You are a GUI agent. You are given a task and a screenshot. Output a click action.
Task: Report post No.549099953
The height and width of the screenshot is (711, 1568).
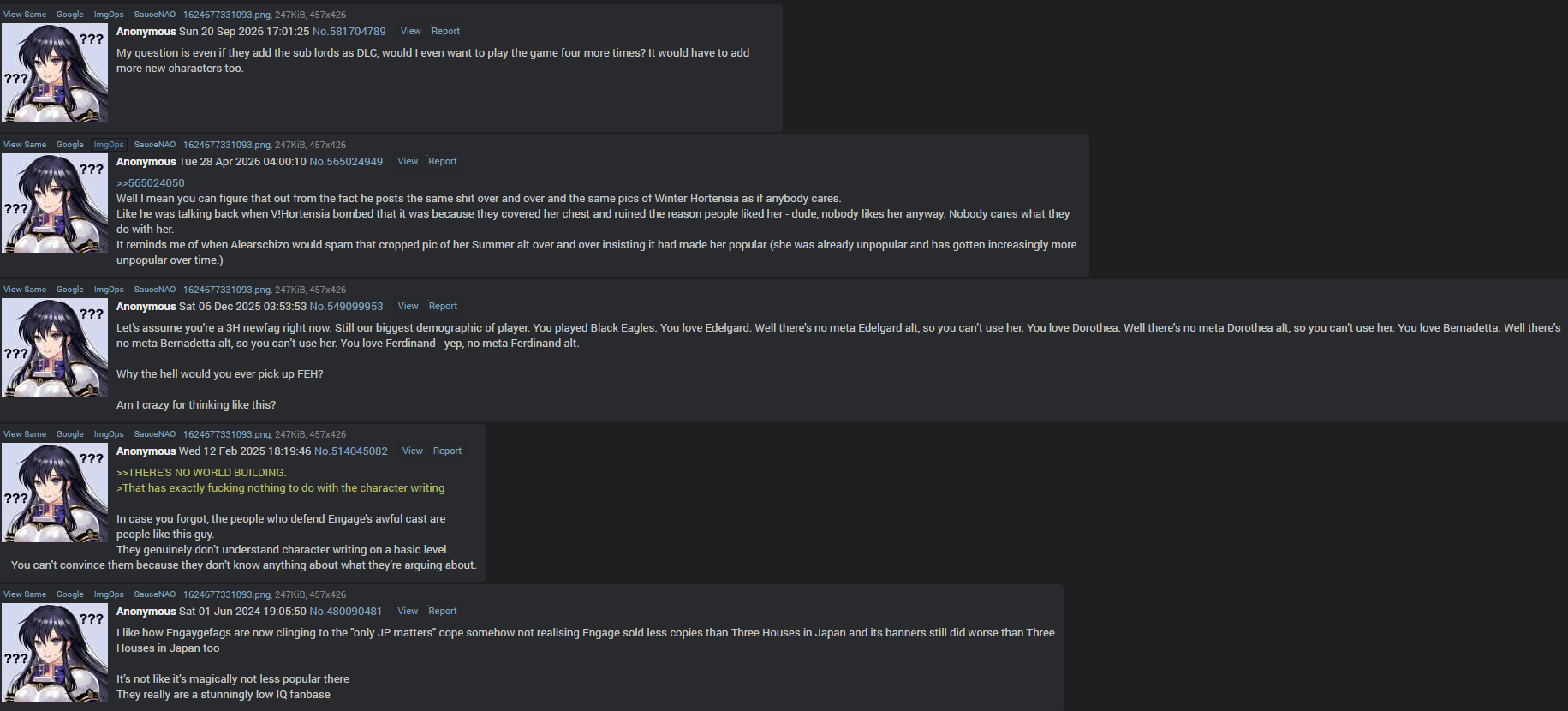pos(443,306)
